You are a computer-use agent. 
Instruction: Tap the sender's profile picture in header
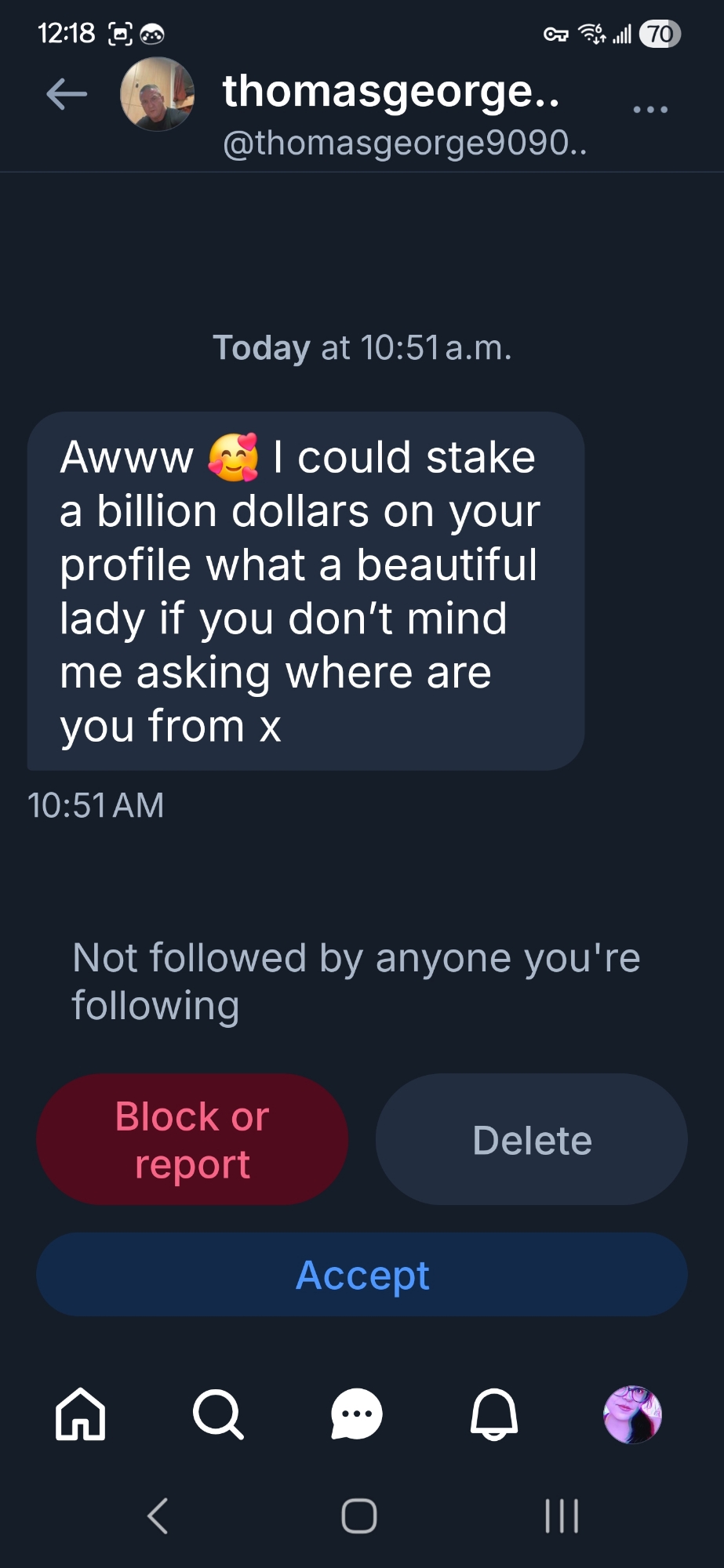(x=157, y=94)
